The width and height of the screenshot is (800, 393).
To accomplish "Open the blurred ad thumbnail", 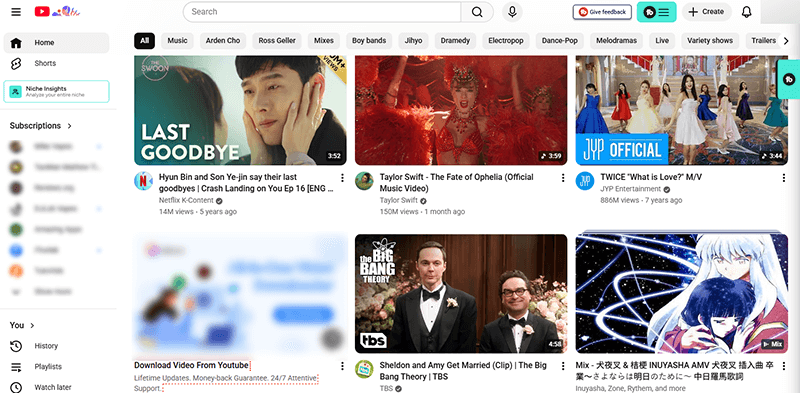I will (x=240, y=293).
